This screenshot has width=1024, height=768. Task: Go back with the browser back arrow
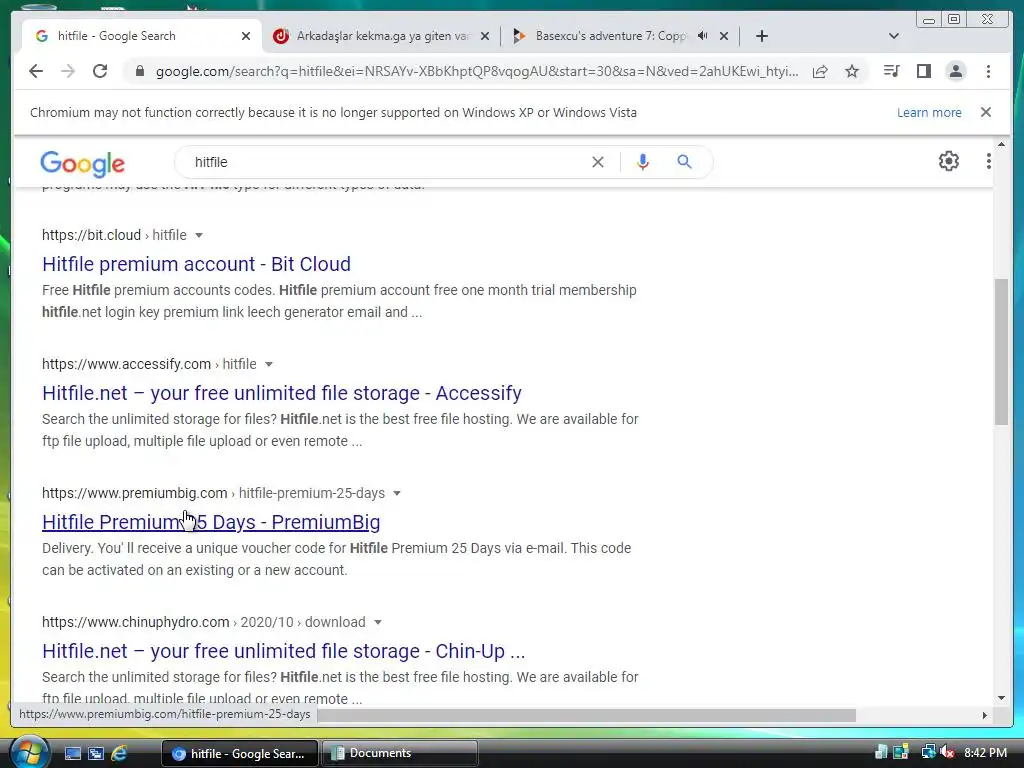[36, 71]
